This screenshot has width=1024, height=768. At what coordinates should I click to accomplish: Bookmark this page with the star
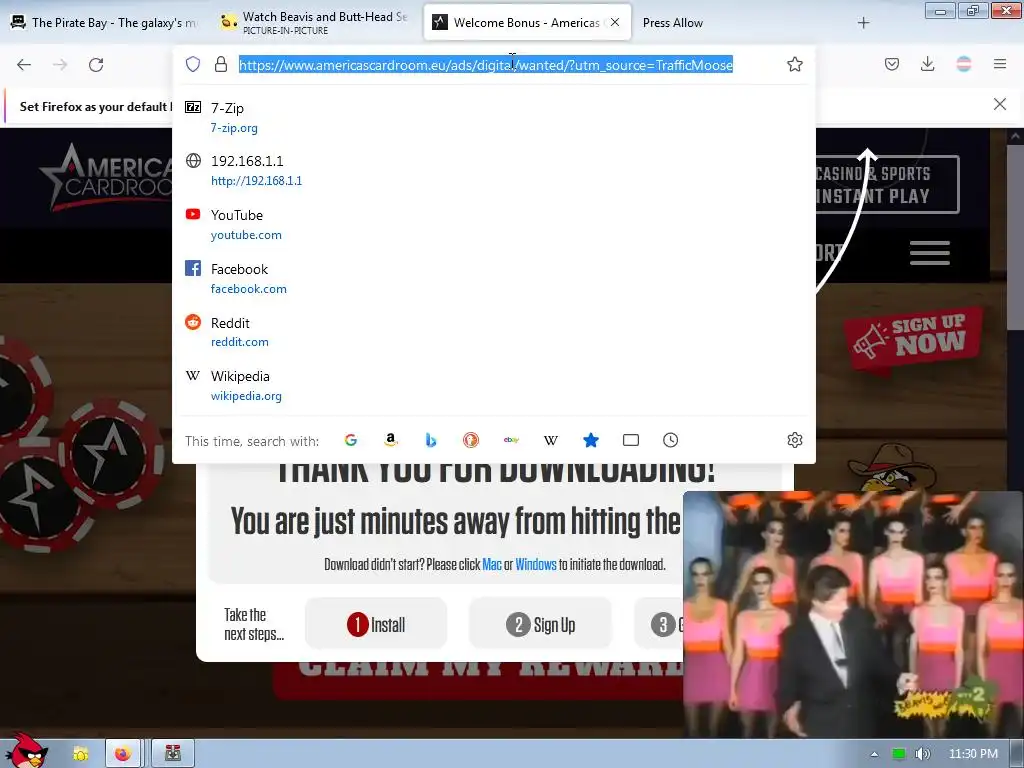(x=795, y=64)
